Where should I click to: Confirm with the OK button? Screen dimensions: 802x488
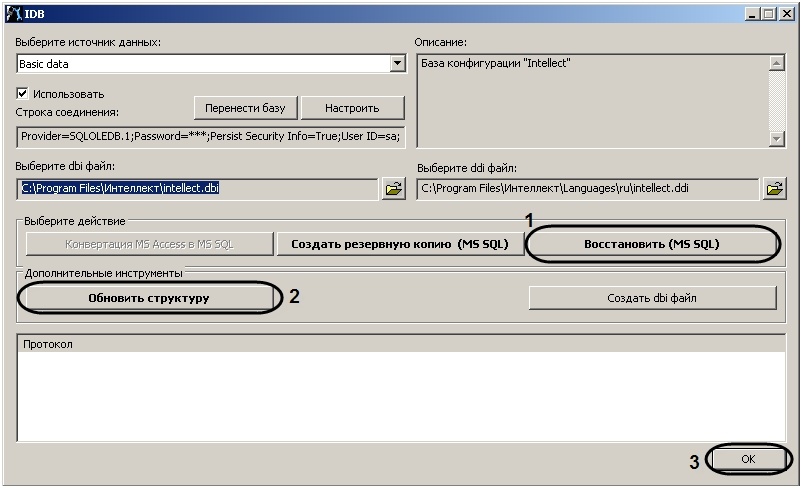pos(748,458)
